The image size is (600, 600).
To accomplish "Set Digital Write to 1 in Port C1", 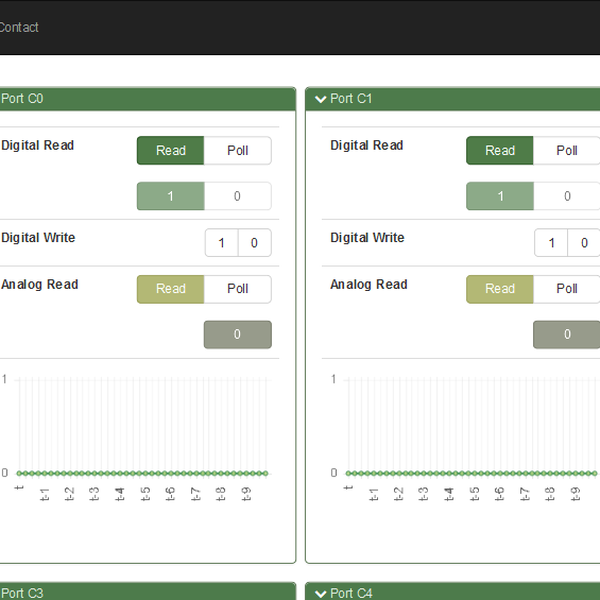I will [551, 243].
